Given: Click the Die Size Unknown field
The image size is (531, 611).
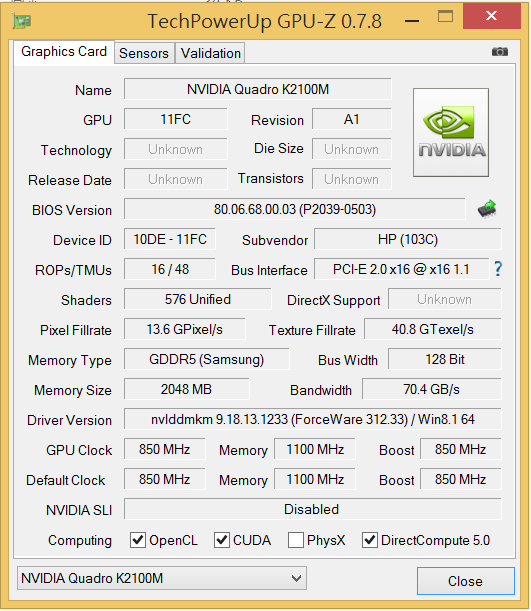Looking at the screenshot, I should tap(351, 149).
